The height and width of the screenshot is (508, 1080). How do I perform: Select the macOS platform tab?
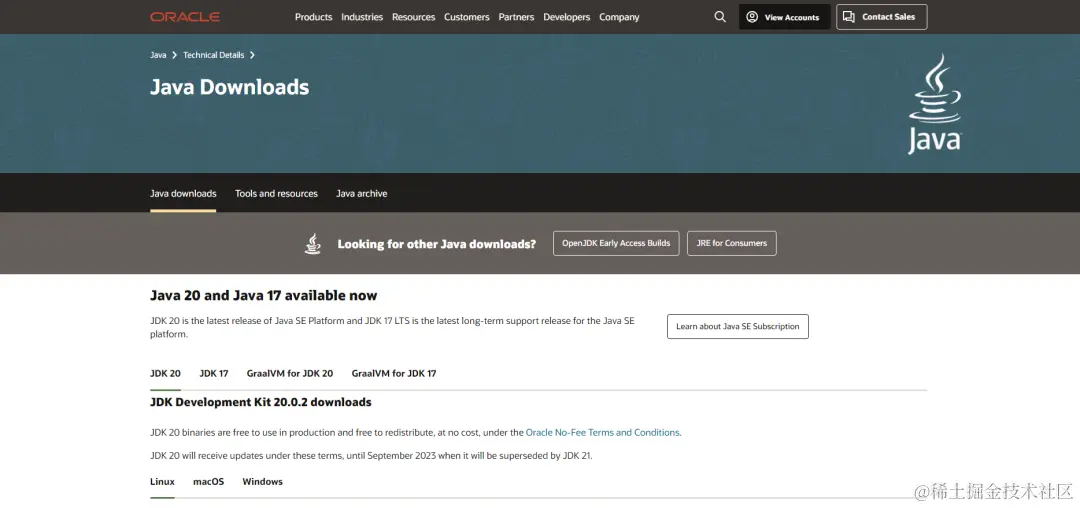click(x=209, y=482)
